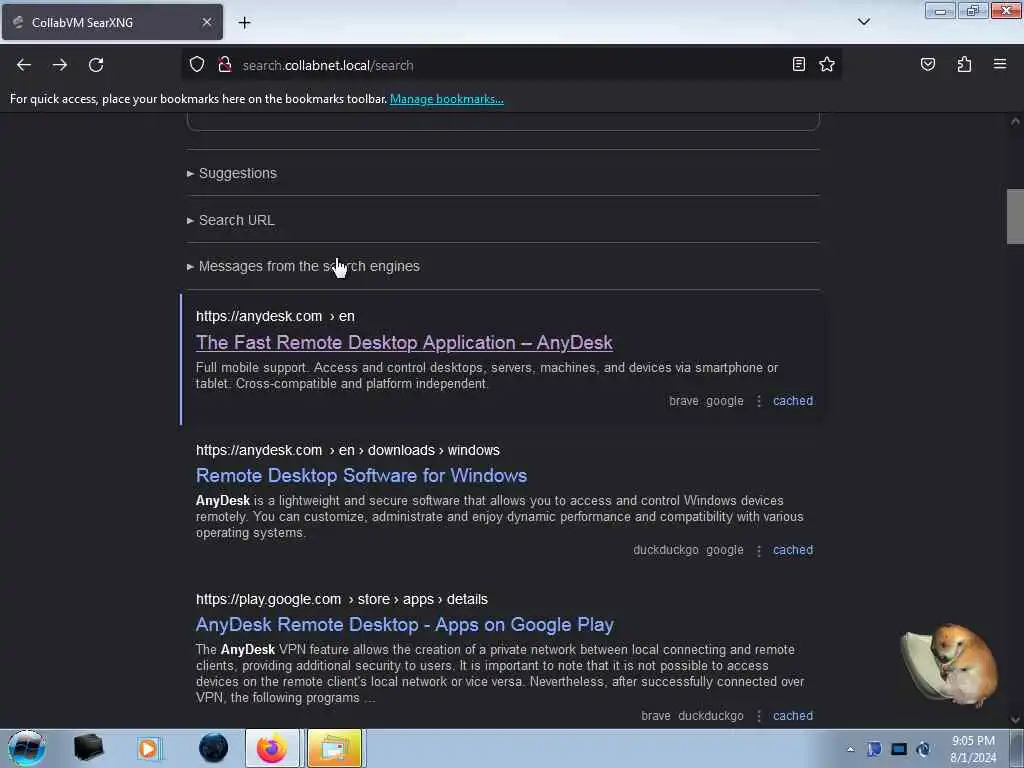Click the 'brave' engine label on first result

click(684, 401)
